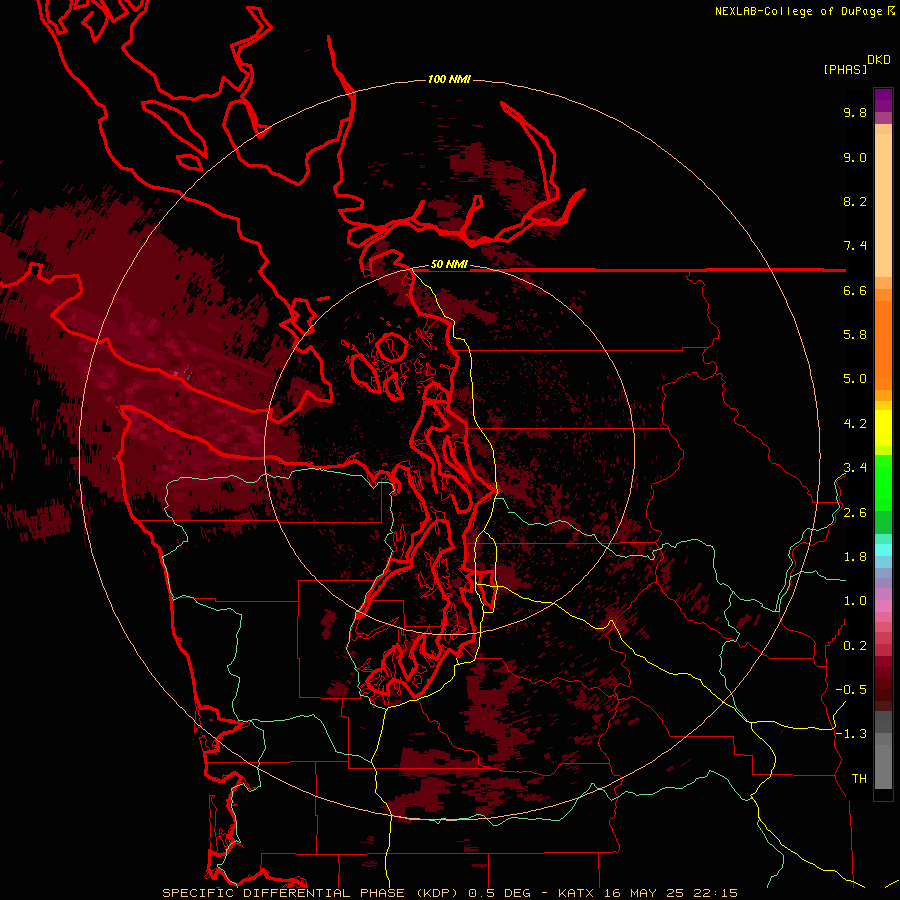900x900 pixels.
Task: Click the DKD label above the color scale
Action: [879, 60]
